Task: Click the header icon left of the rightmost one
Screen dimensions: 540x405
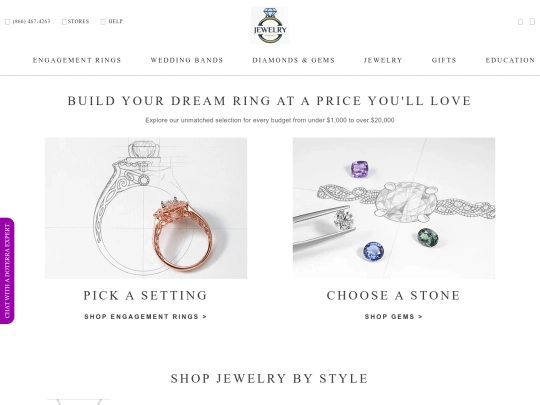Action: click(520, 22)
